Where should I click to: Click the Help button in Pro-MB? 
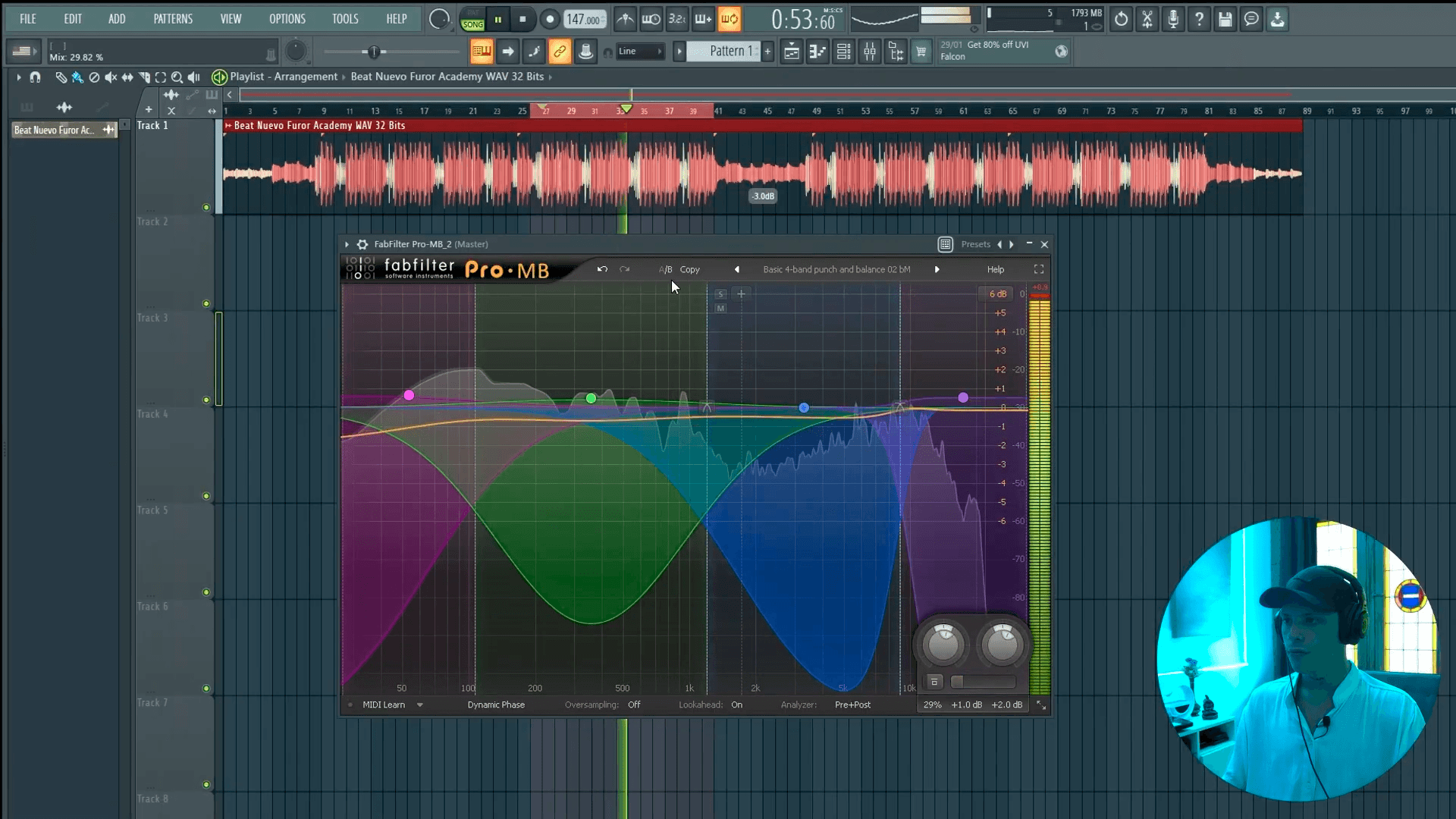click(995, 269)
